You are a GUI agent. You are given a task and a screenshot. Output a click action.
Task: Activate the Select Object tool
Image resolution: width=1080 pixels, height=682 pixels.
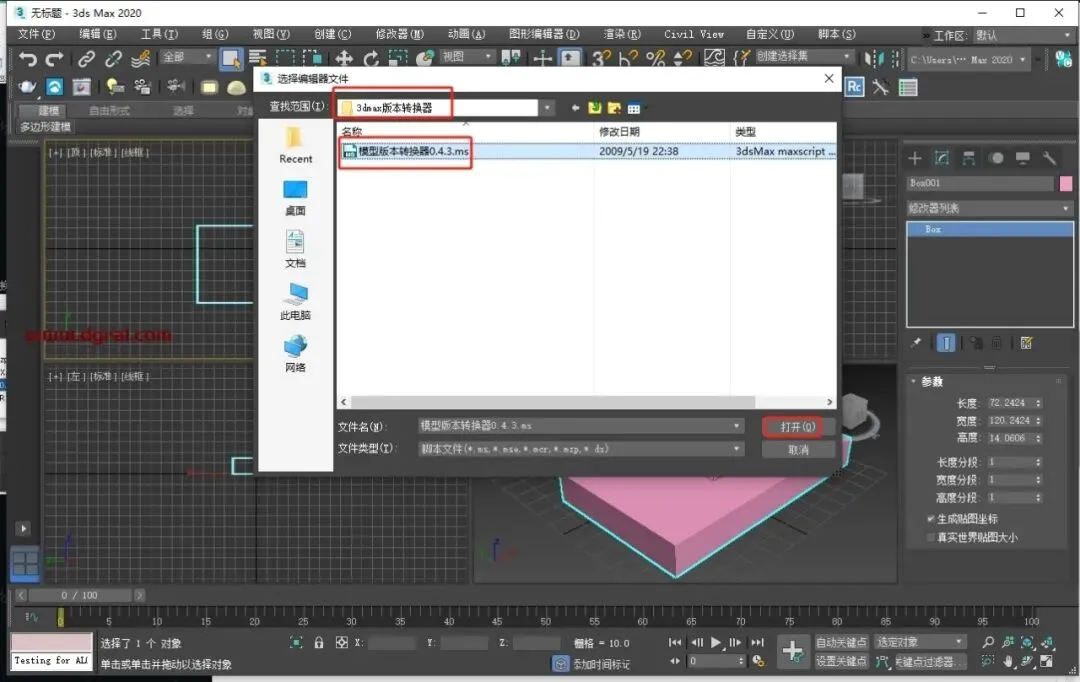coord(231,59)
